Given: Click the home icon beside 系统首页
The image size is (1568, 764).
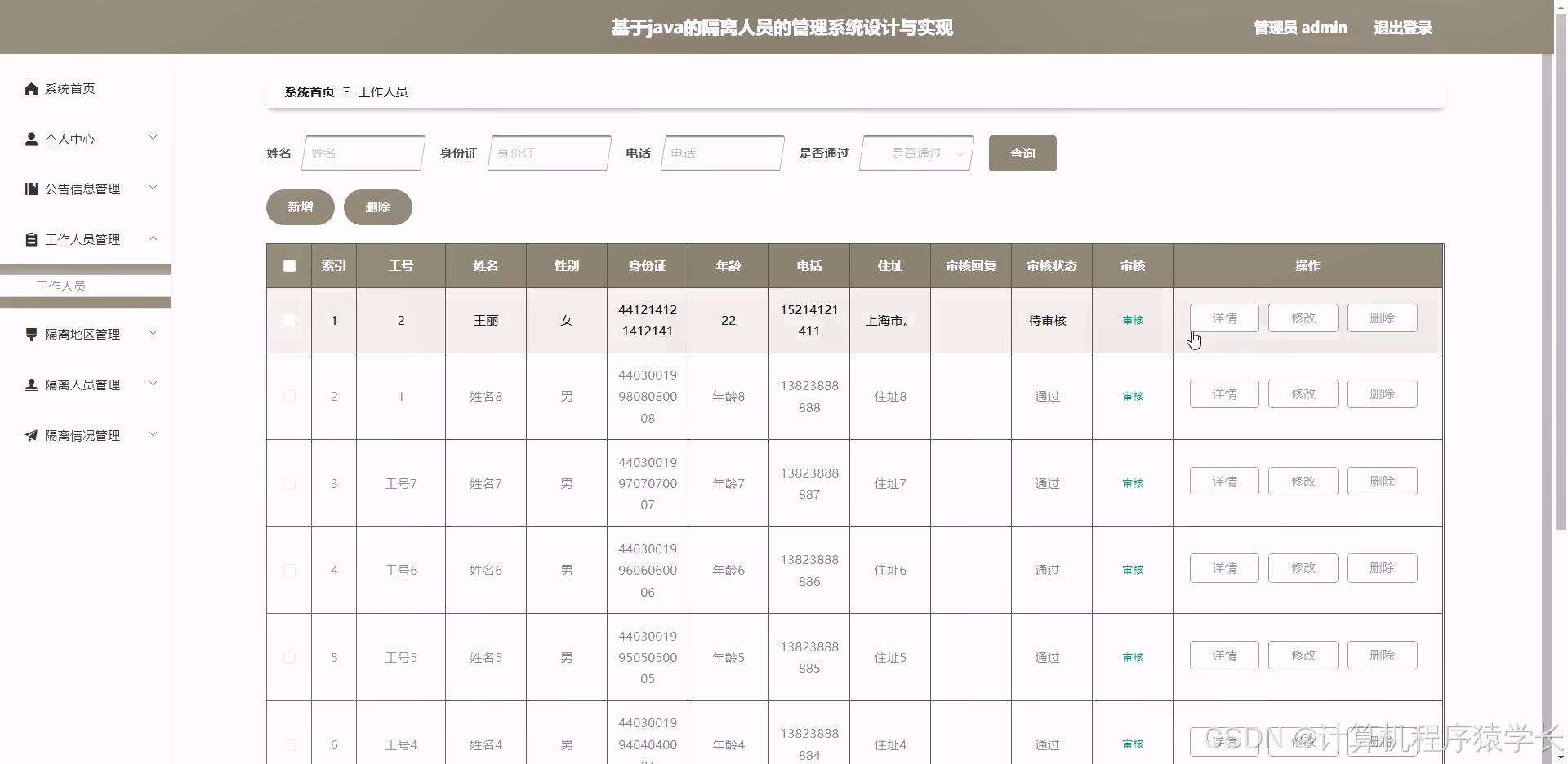Looking at the screenshot, I should (x=31, y=88).
